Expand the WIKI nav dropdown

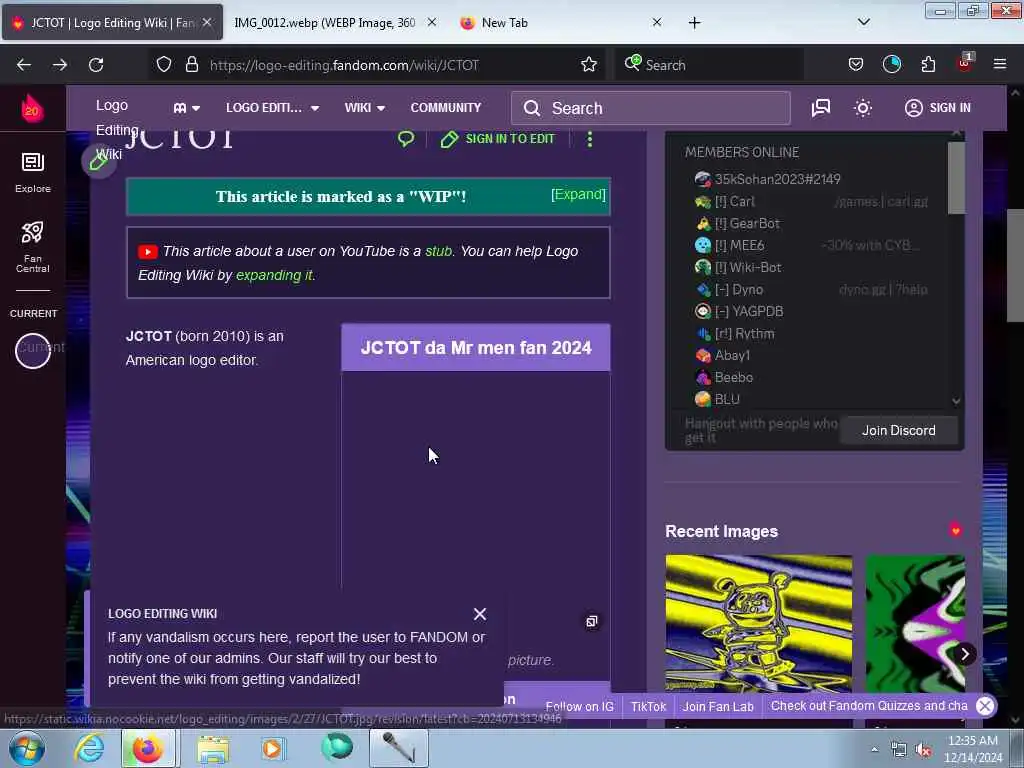pos(364,108)
